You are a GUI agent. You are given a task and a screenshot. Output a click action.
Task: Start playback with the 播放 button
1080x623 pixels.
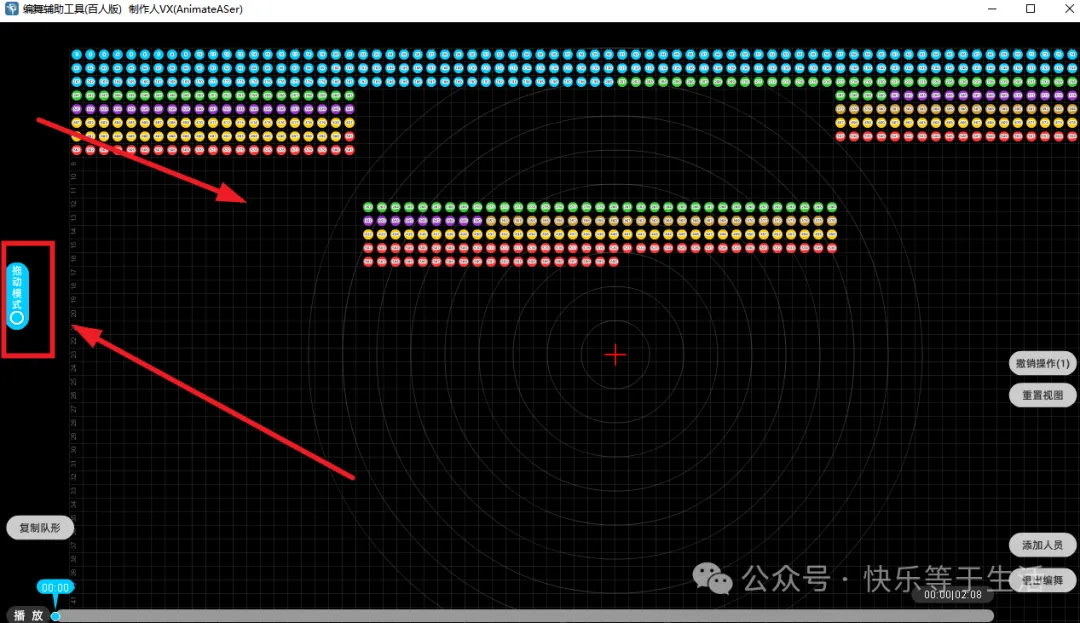click(28, 615)
